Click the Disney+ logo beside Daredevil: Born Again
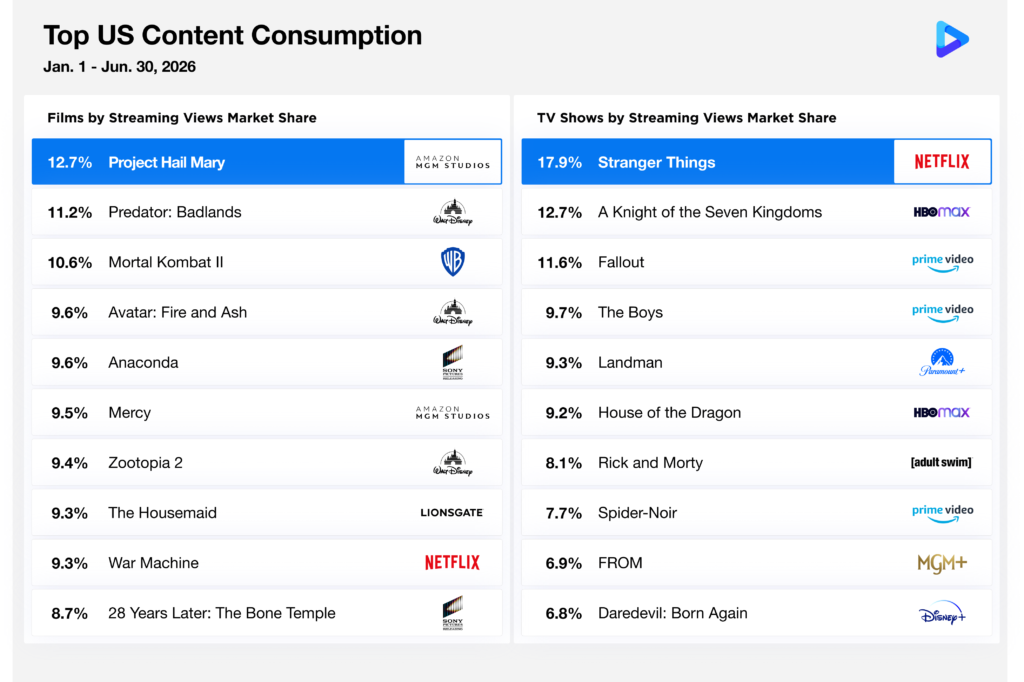Viewport: 1024px width, 682px height. pos(942,613)
